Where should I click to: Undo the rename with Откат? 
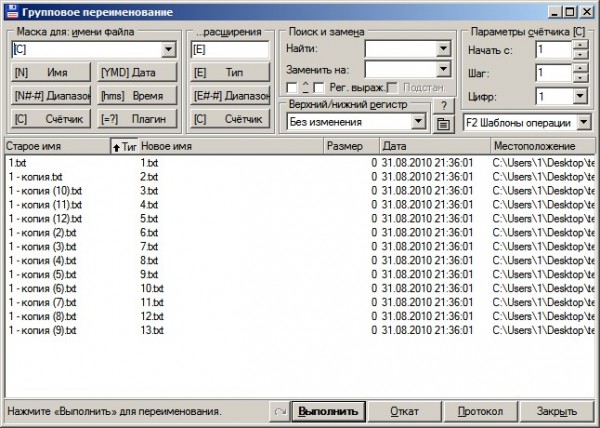click(404, 412)
